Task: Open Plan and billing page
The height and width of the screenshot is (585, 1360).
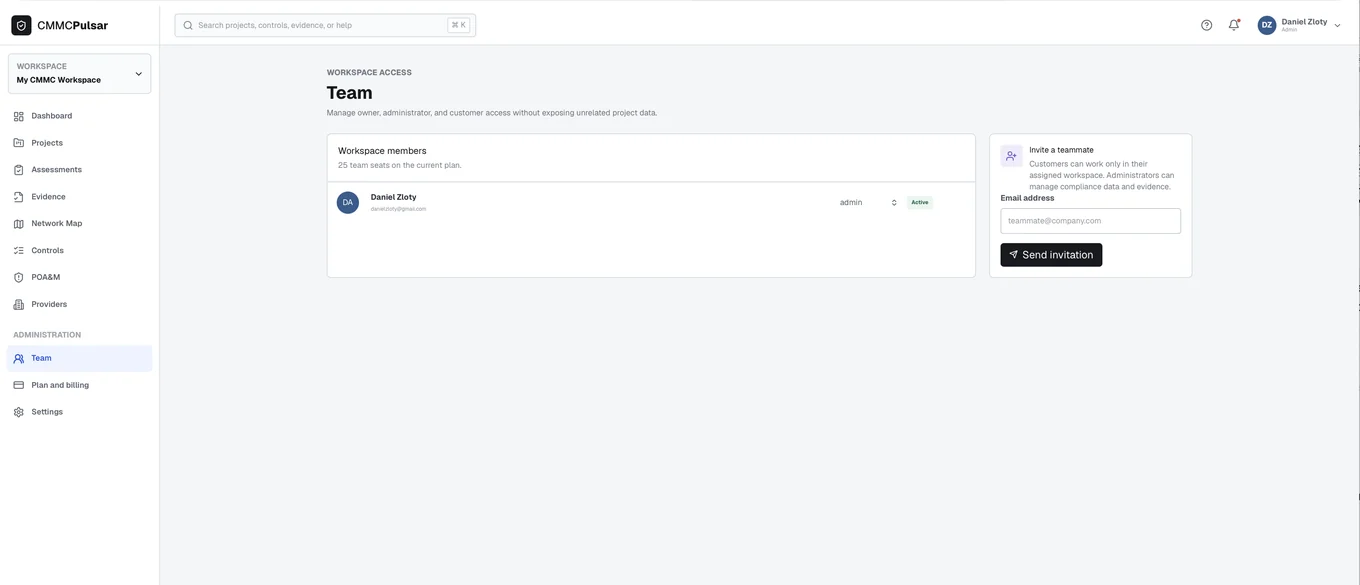Action: pos(79,385)
